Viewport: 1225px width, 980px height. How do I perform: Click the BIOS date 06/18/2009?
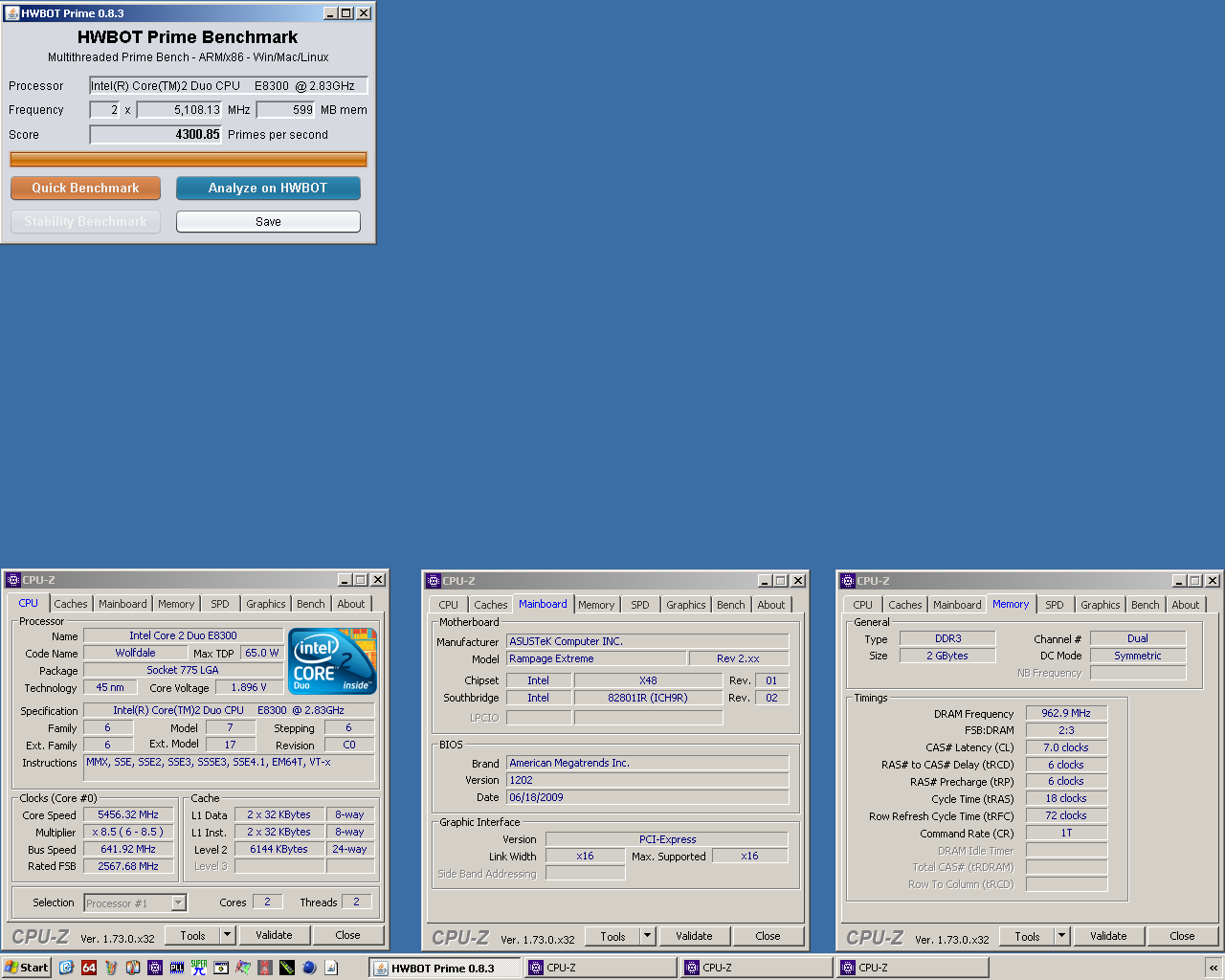(648, 797)
